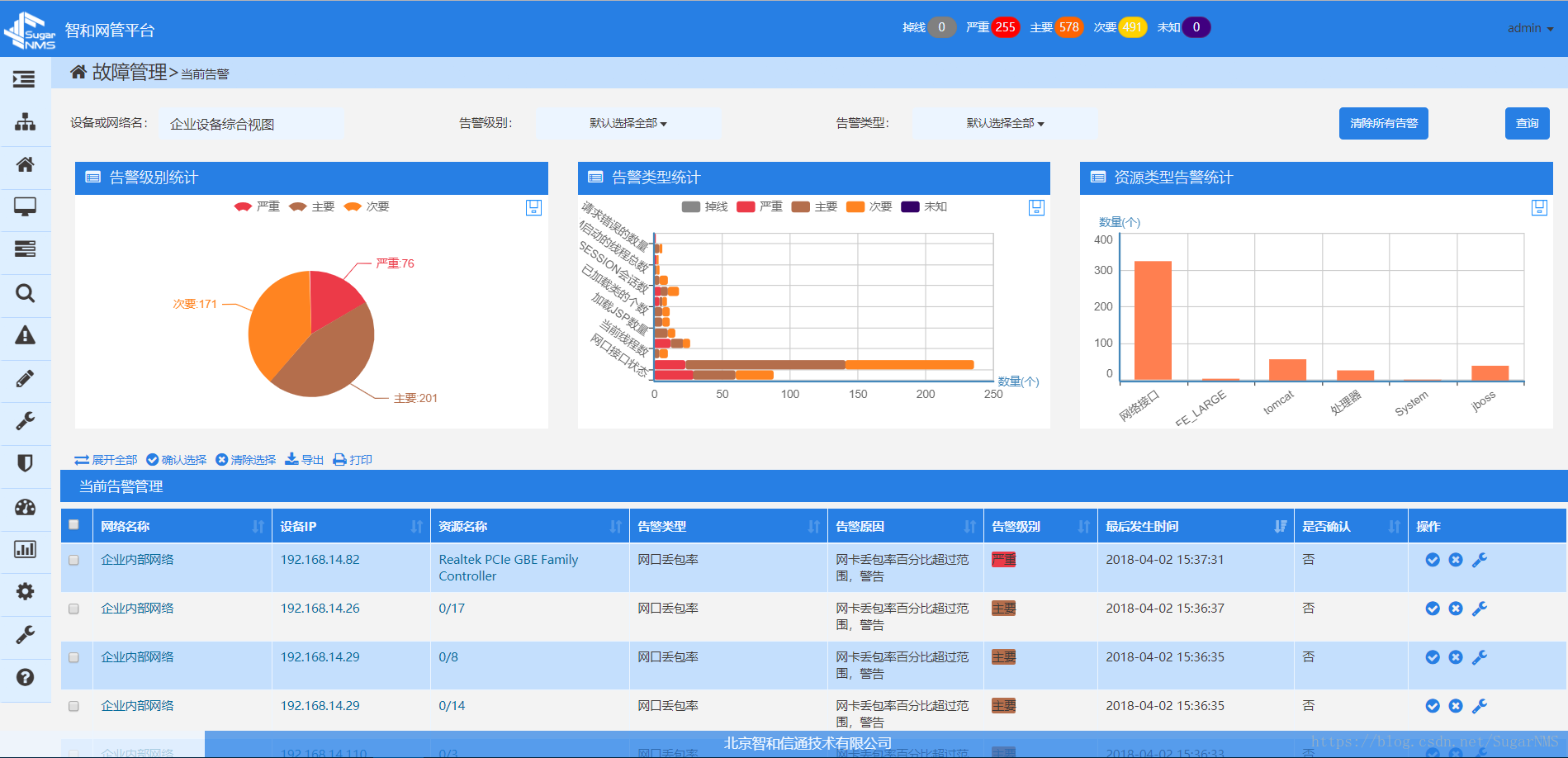Viewport: 1568px width, 758px height.
Task: Expand the admin user menu
Action: pyautogui.click(x=1529, y=28)
